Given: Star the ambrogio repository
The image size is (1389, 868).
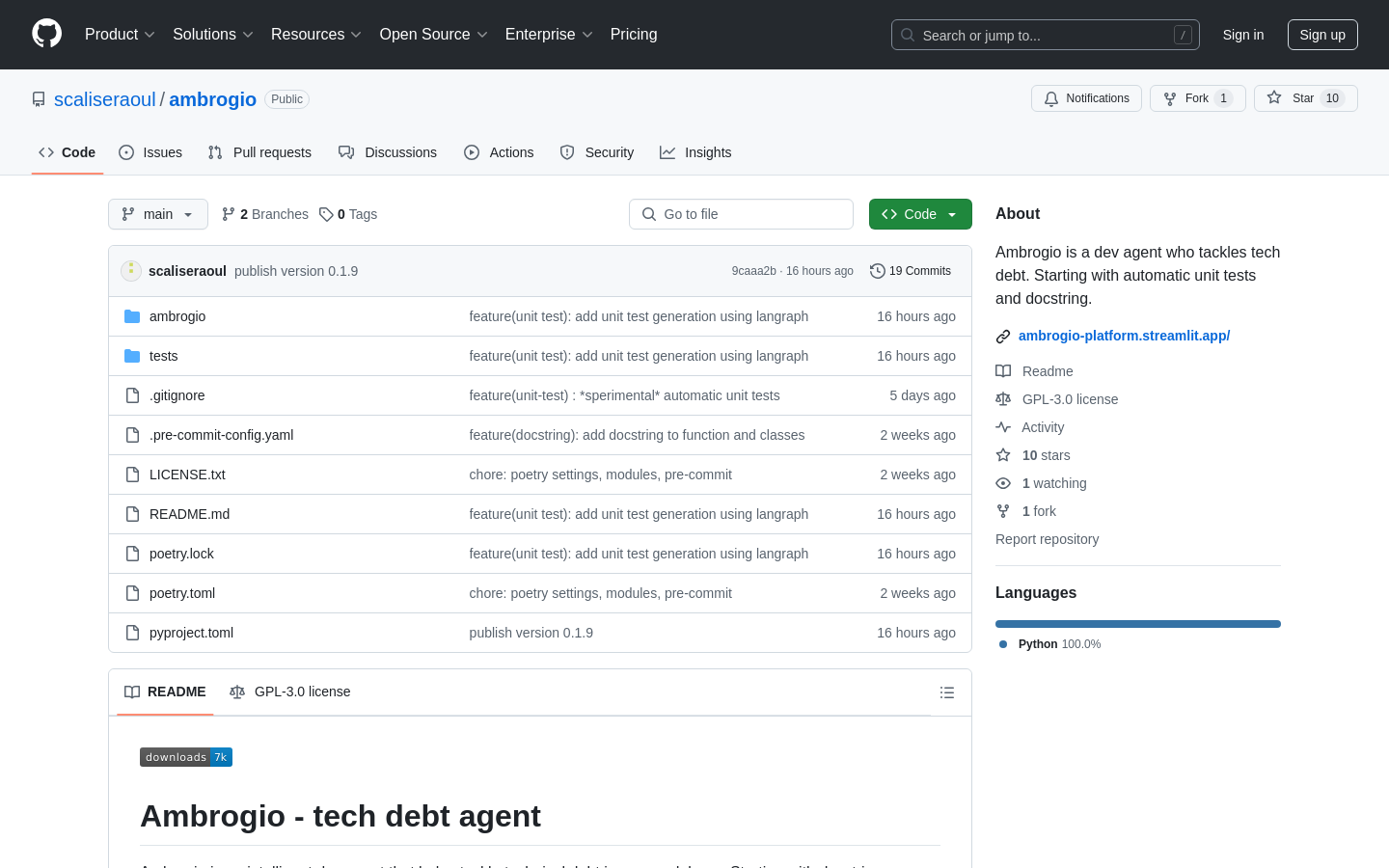Looking at the screenshot, I should [x=1305, y=98].
